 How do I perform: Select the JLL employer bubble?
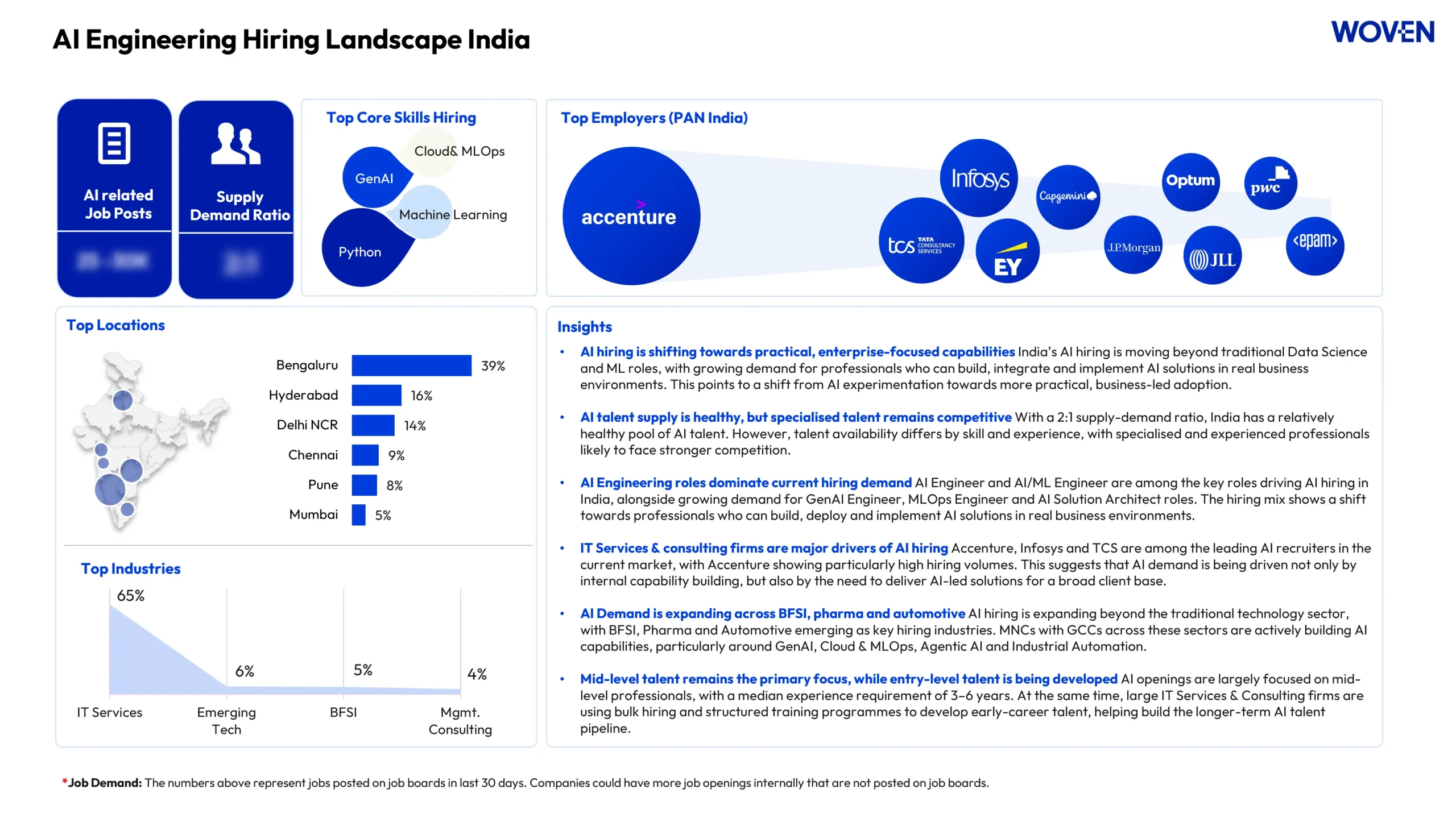[1212, 255]
